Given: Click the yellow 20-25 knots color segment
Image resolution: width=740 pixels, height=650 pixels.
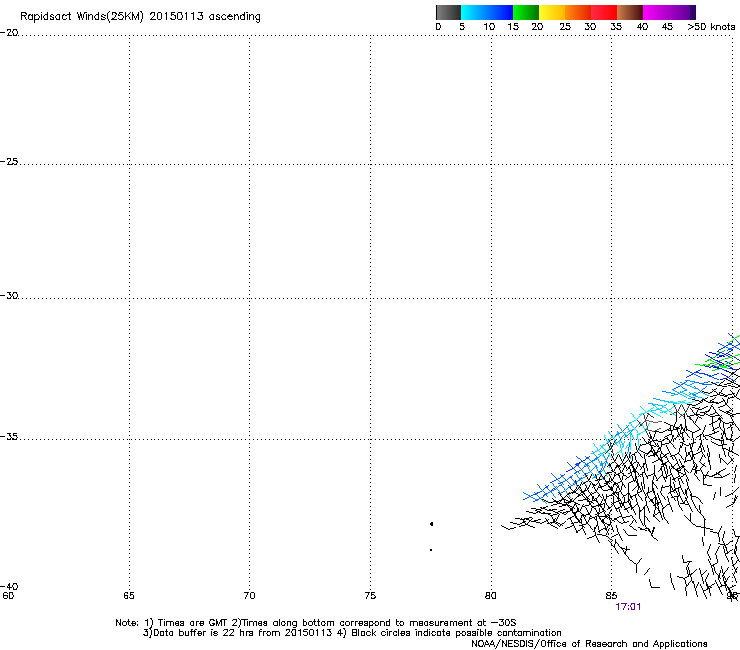Looking at the screenshot, I should pos(552,12).
